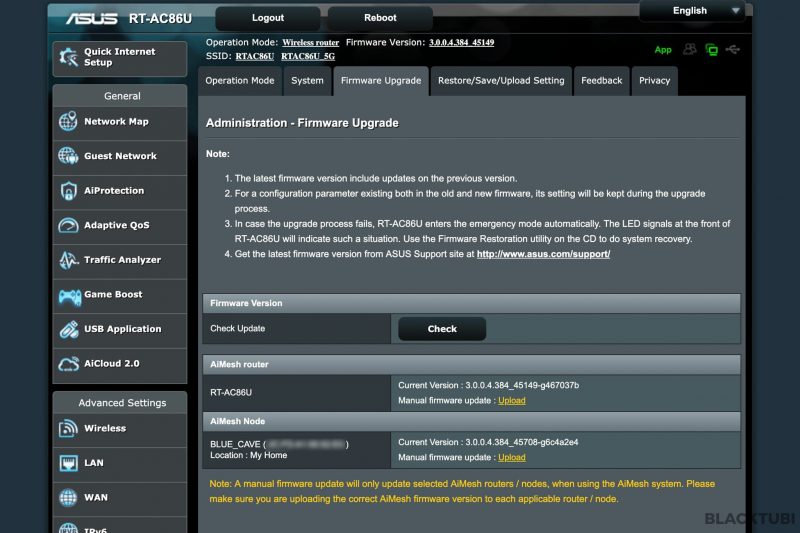
Task: Open the LAN menu item
Action: [120, 464]
